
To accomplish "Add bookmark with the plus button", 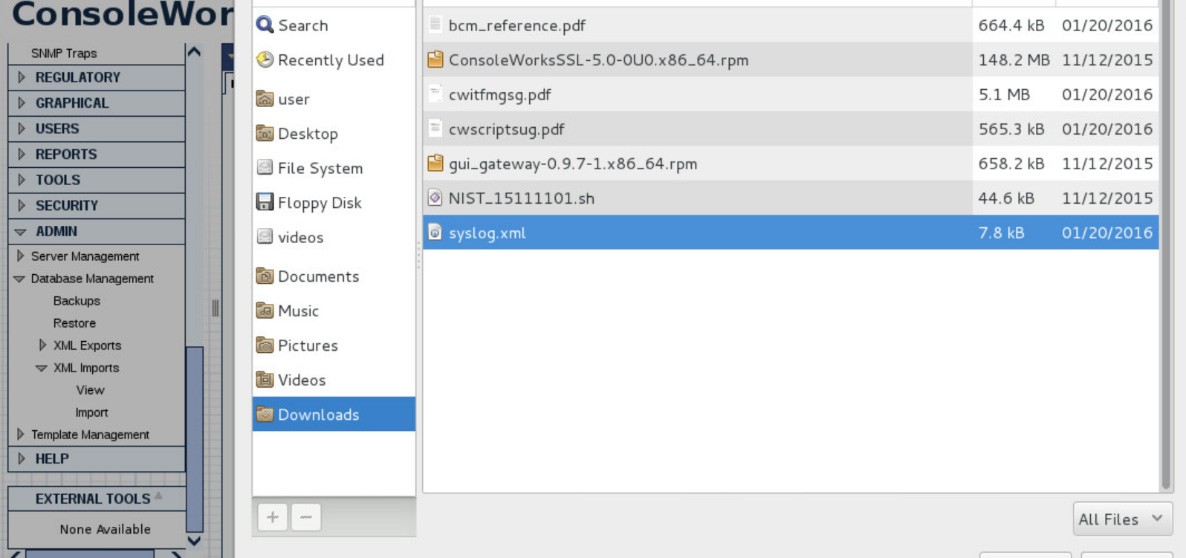I will pyautogui.click(x=272, y=517).
